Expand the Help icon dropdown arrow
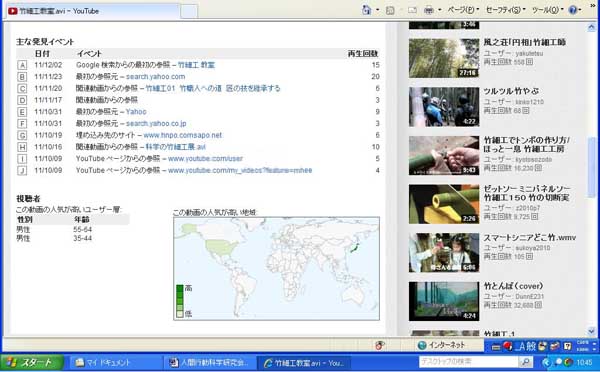Image resolution: width=600 pixels, height=372 pixels. coord(580,10)
